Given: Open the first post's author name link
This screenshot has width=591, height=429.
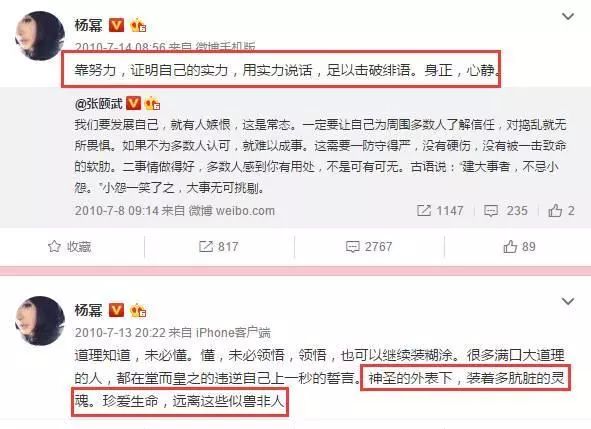Looking at the screenshot, I should point(89,25).
